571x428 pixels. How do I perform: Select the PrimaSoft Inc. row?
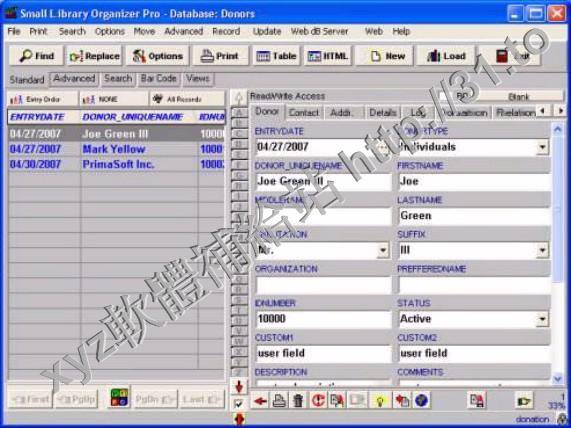pyautogui.click(x=116, y=165)
